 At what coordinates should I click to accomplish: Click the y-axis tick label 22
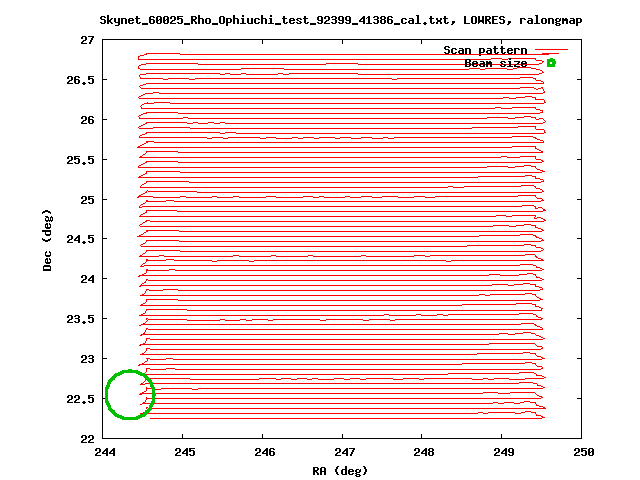click(87, 439)
